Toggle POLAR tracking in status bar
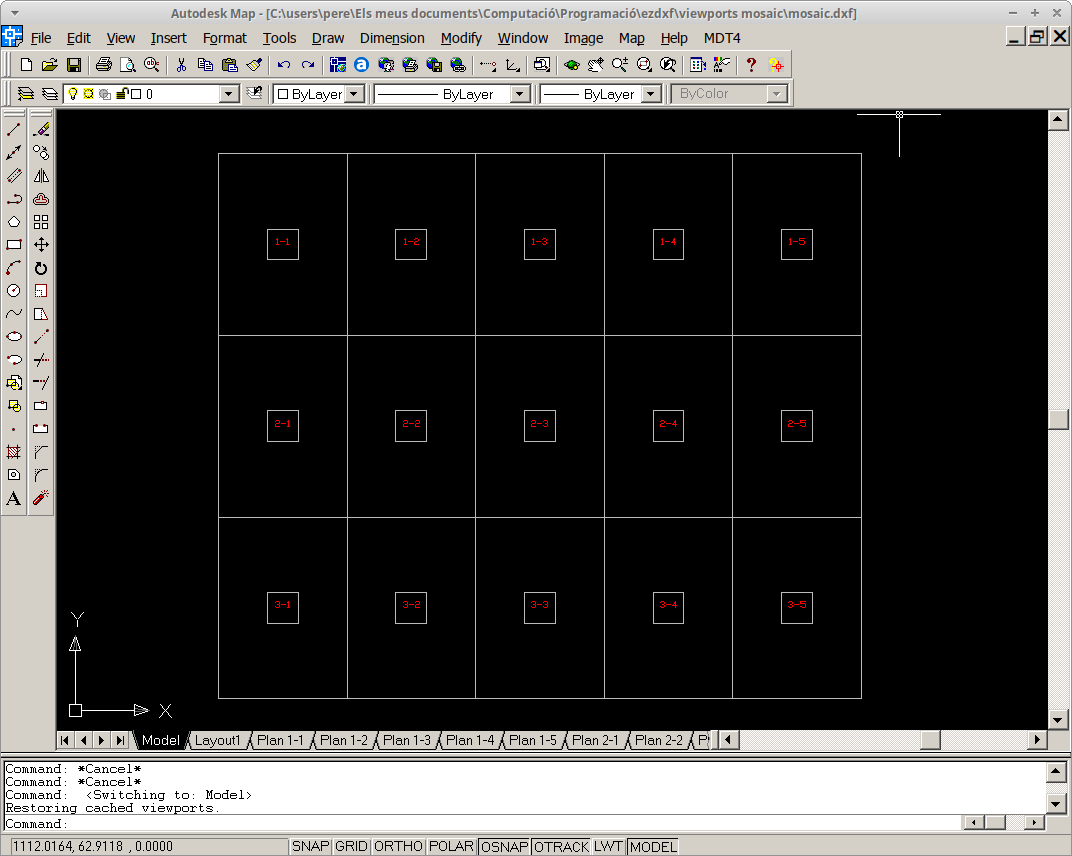Image resolution: width=1072 pixels, height=856 pixels. [451, 846]
